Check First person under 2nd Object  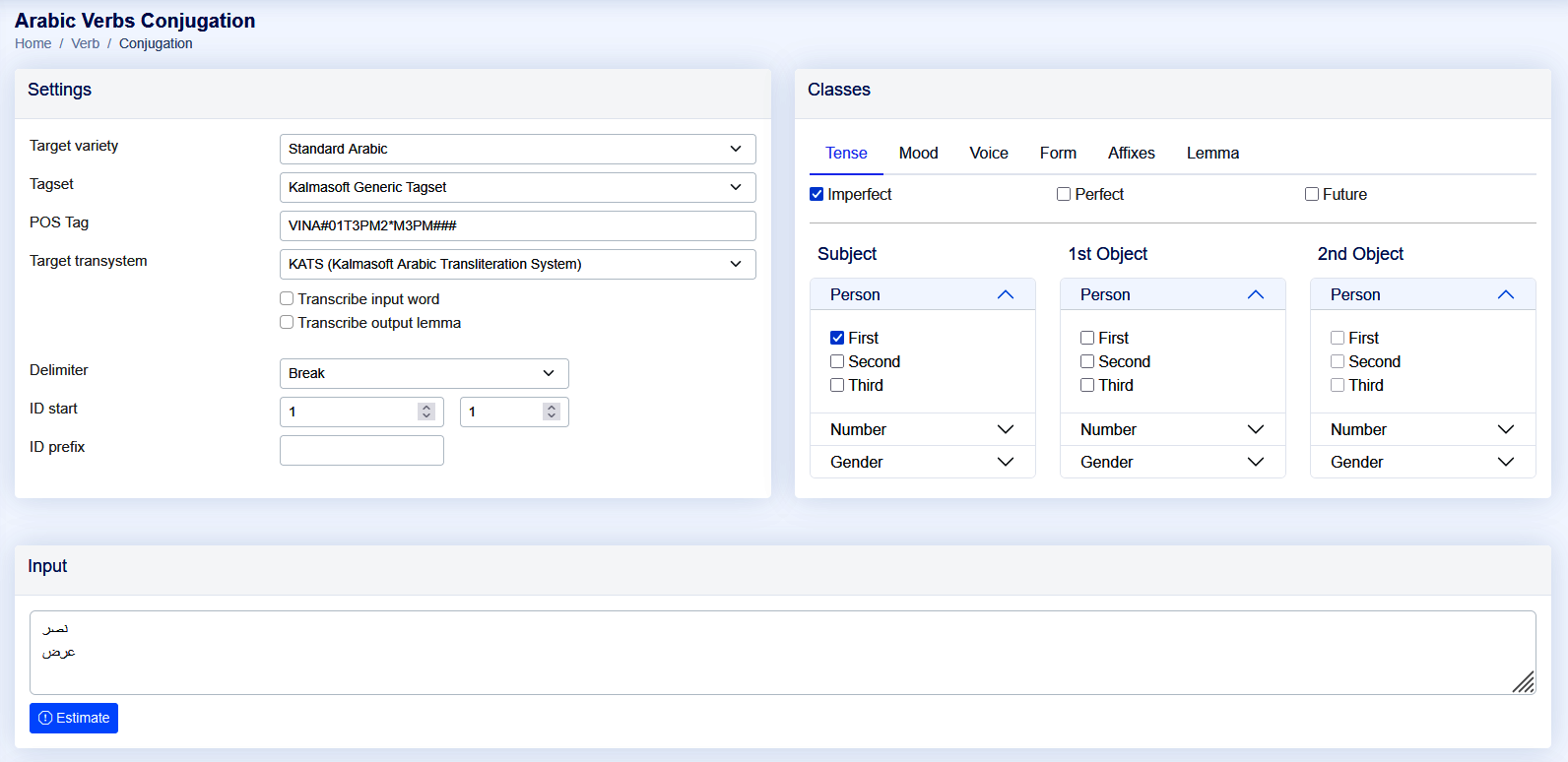pyautogui.click(x=1338, y=338)
